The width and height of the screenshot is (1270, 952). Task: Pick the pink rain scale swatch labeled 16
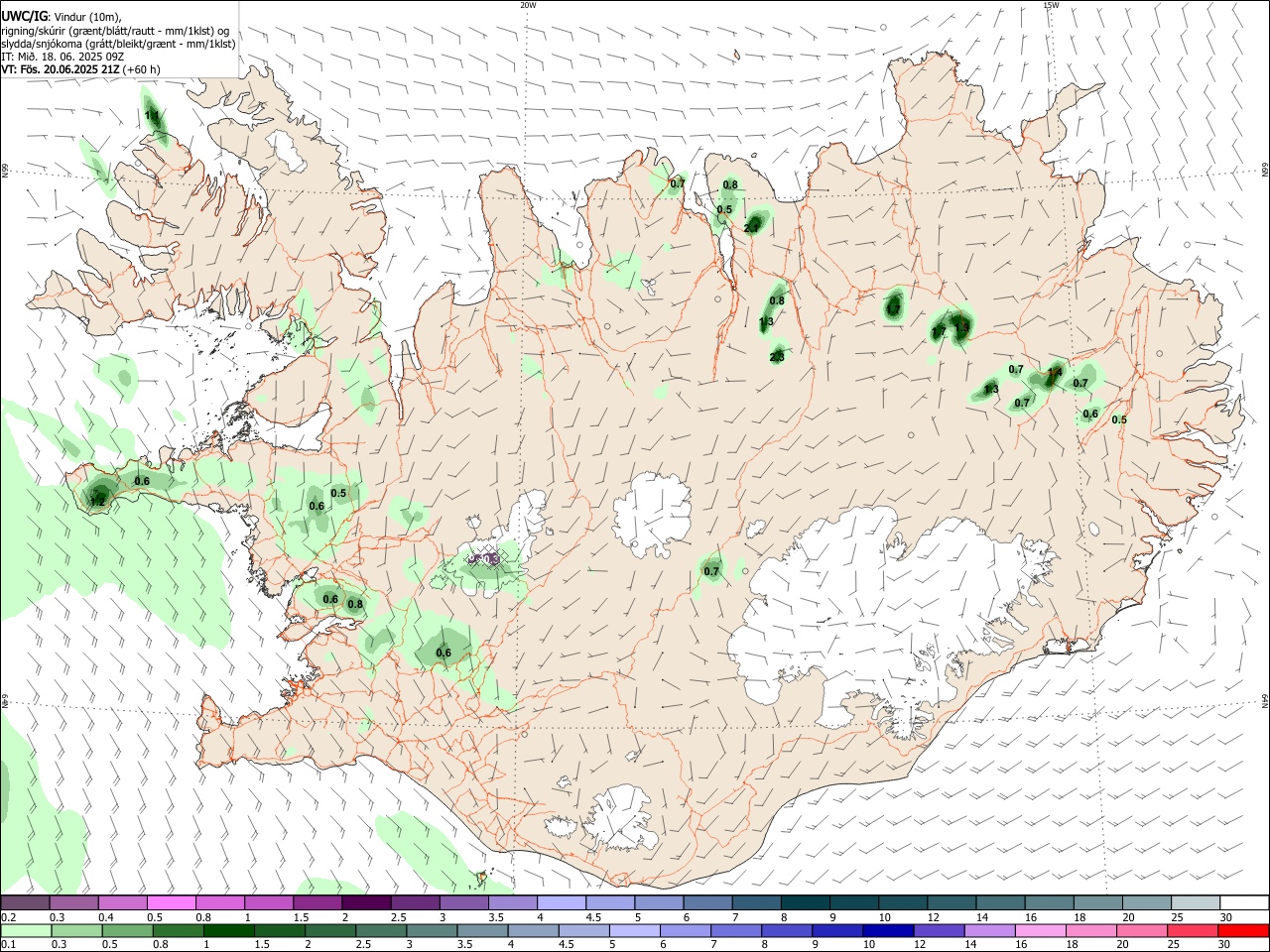click(x=1039, y=930)
